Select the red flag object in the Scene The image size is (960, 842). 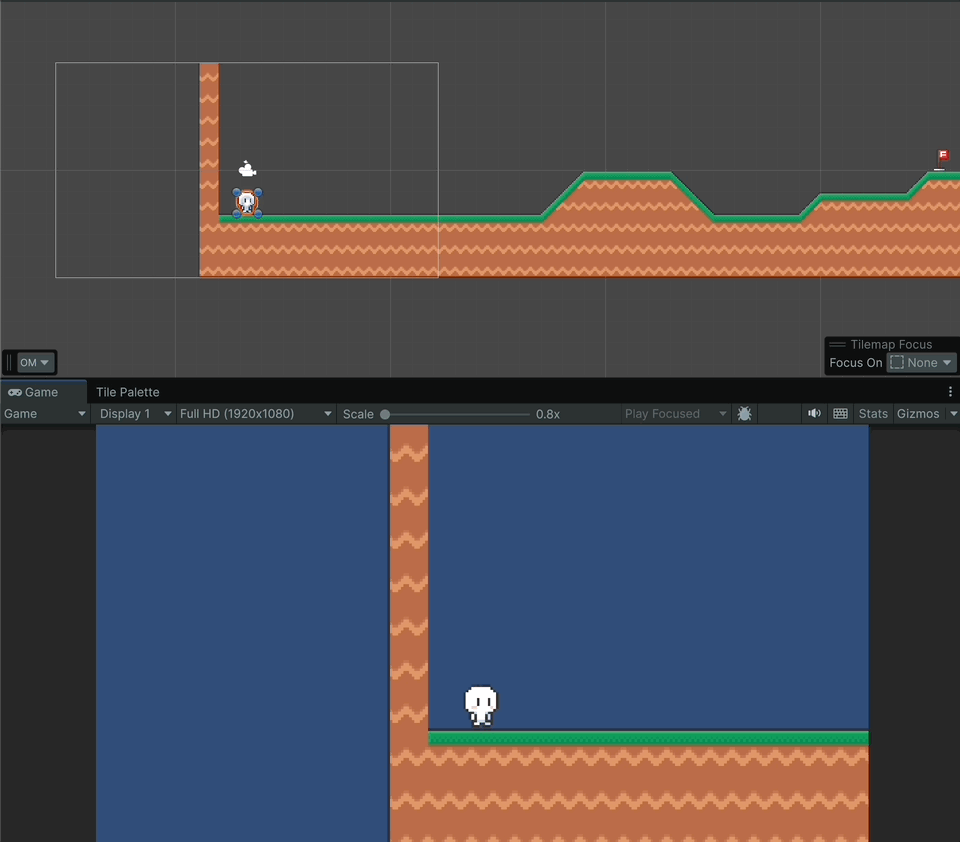[942, 159]
